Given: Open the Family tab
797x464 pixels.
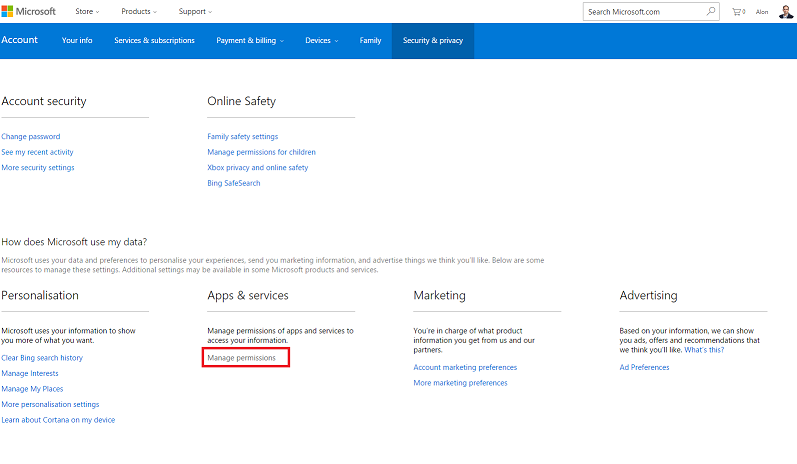Looking at the screenshot, I should (x=370, y=40).
